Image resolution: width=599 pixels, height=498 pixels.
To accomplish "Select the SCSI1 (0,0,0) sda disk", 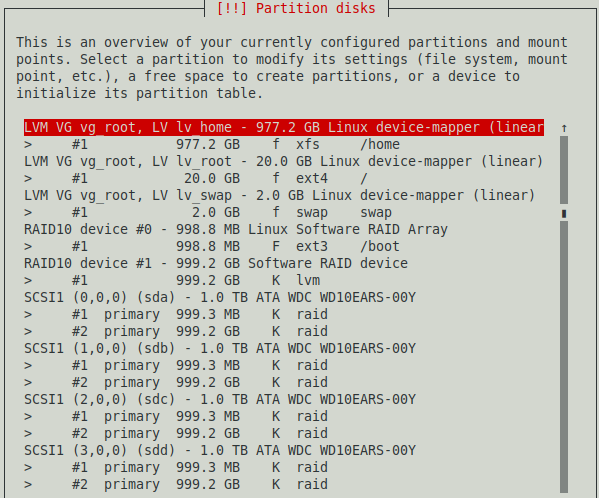I will pyautogui.click(x=284, y=297).
